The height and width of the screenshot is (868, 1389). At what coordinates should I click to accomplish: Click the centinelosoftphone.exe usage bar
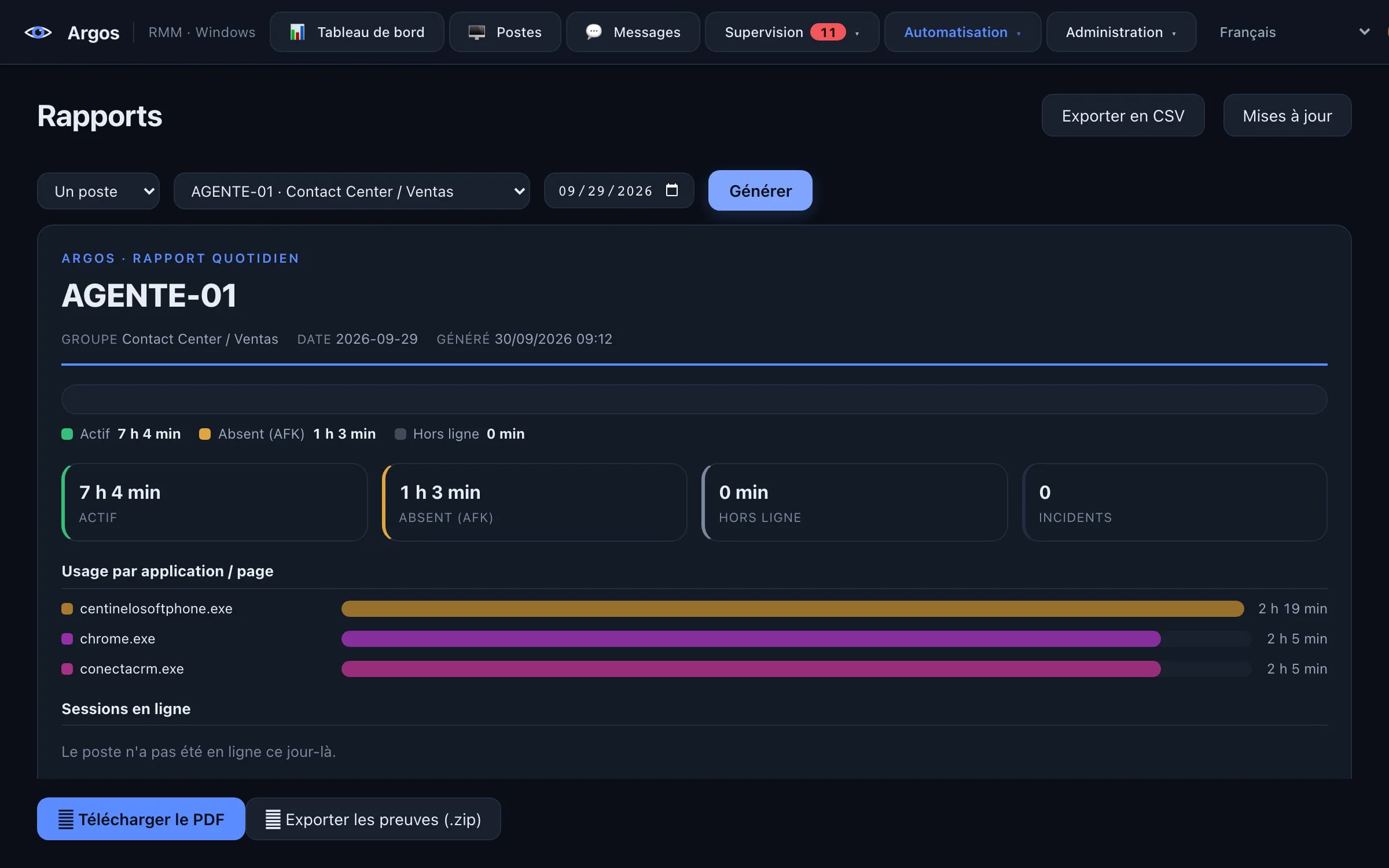792,608
